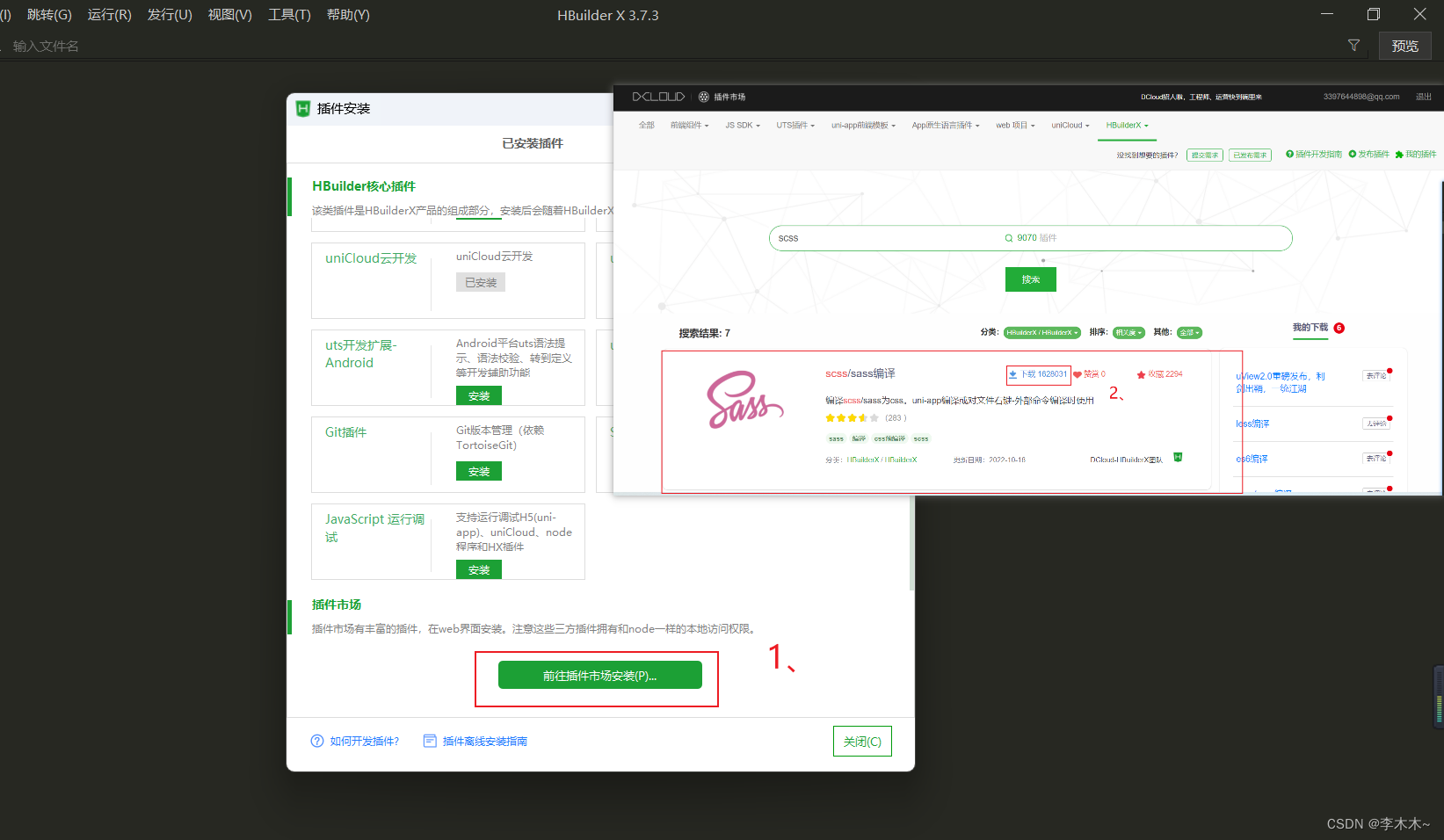Open the 帮助(Y) menu

(348, 15)
